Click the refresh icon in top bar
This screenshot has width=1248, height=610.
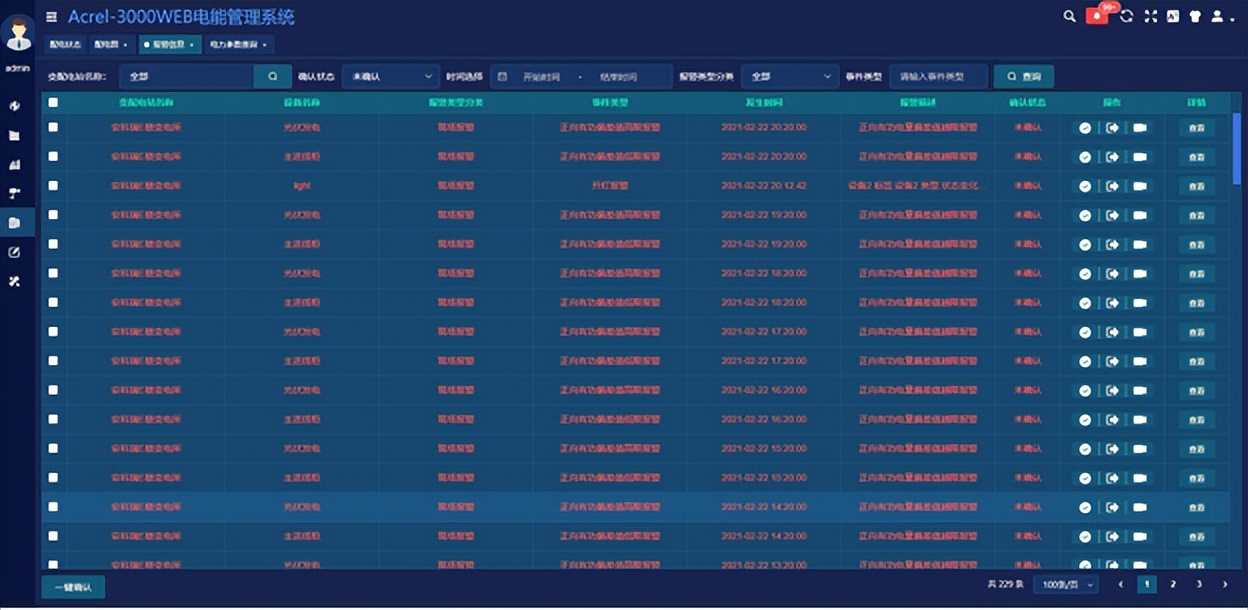point(1127,16)
